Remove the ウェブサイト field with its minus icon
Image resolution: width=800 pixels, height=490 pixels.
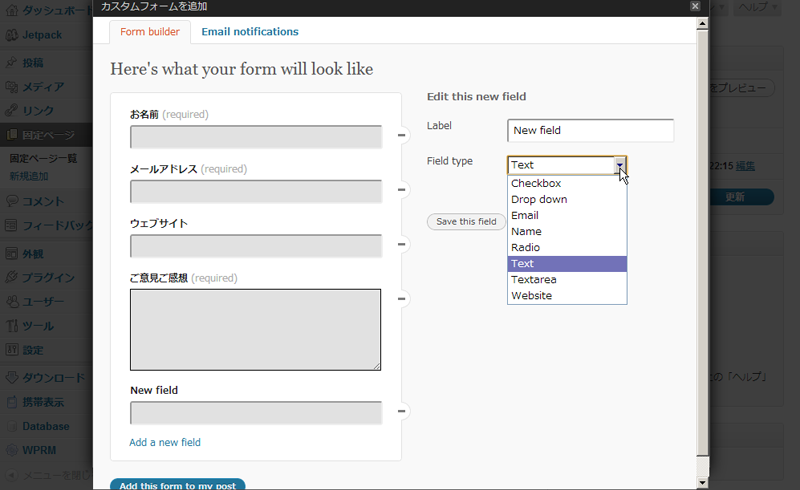click(402, 244)
